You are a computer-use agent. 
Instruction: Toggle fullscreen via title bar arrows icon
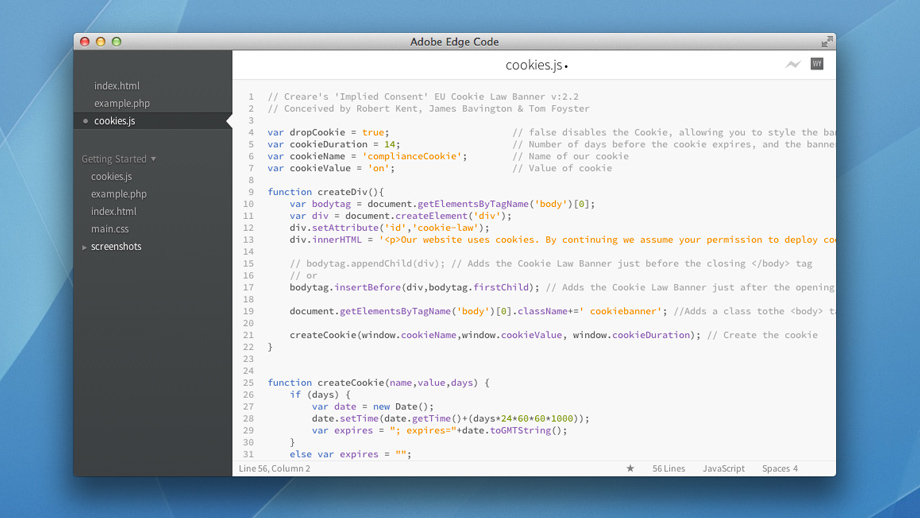(827, 42)
